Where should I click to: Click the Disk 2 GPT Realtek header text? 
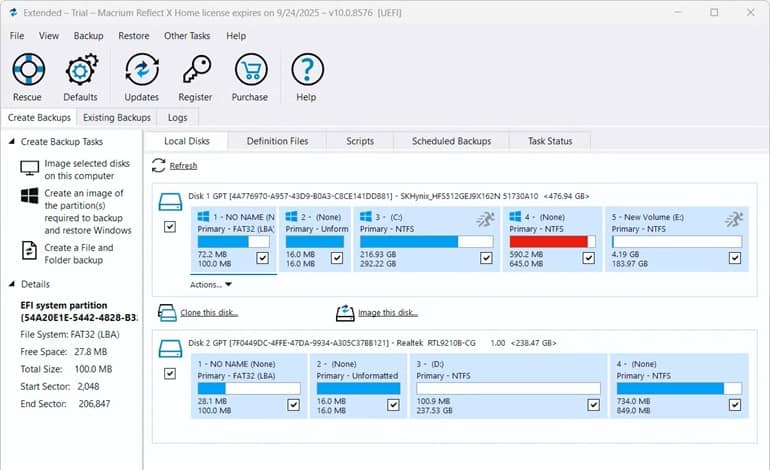click(372, 343)
